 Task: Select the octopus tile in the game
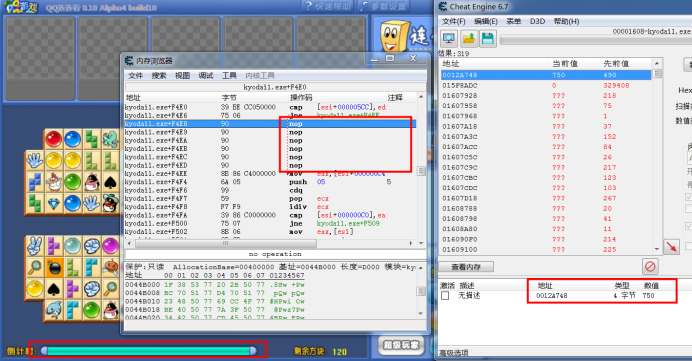coord(110,139)
